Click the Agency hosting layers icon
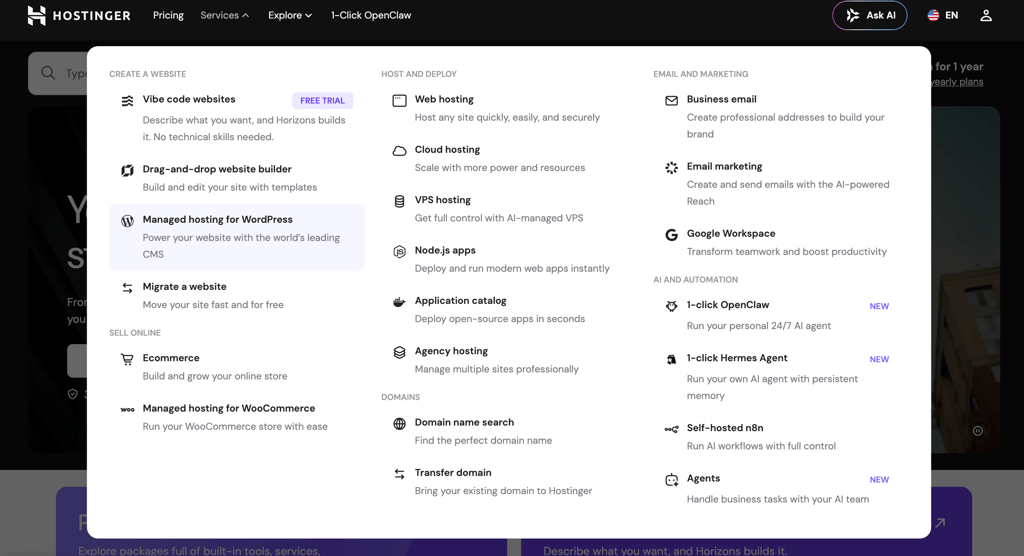Viewport: 1024px width, 556px height. 399,352
